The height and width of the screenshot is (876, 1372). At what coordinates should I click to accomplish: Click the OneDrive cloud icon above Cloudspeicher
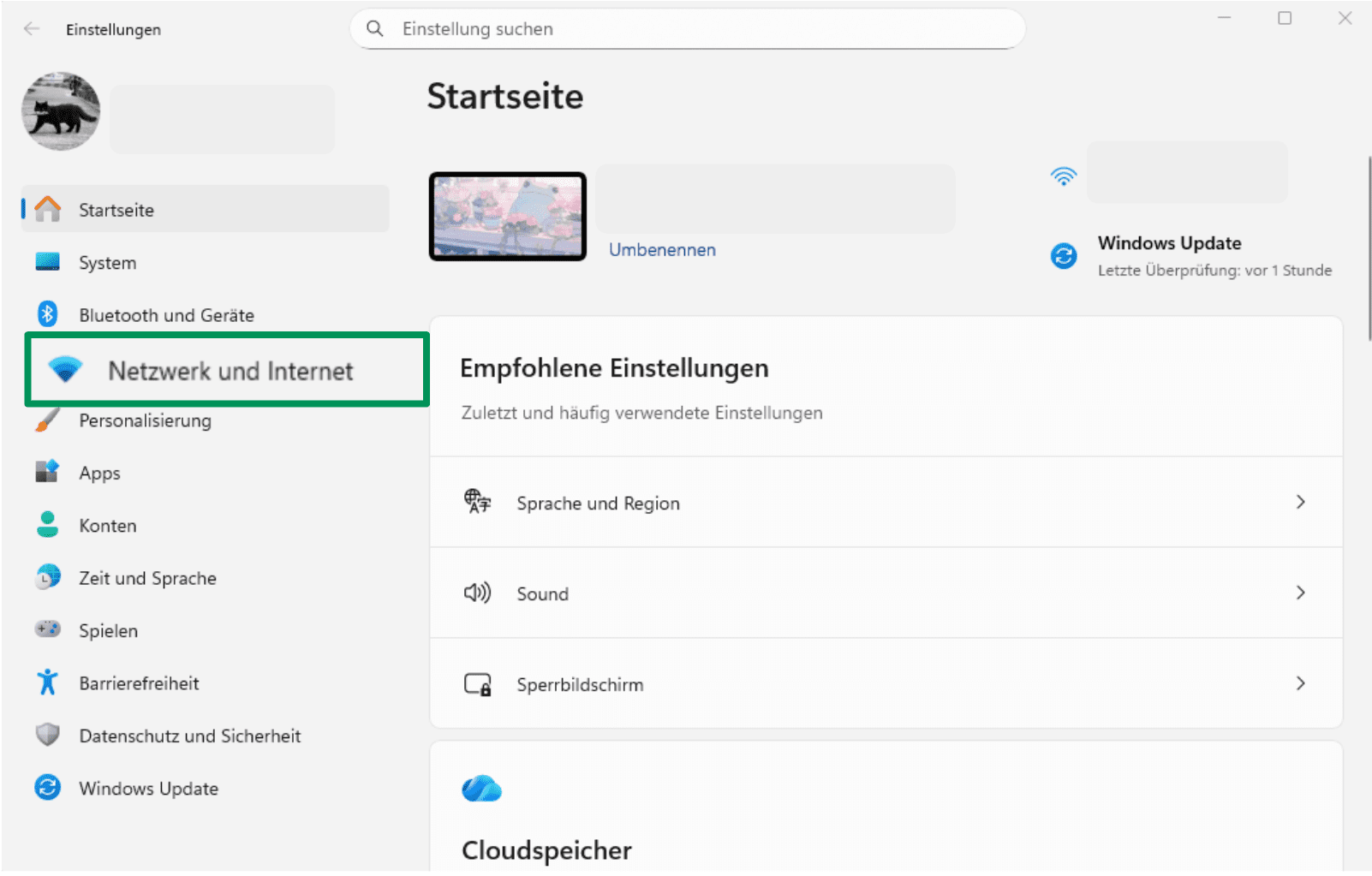(x=481, y=789)
